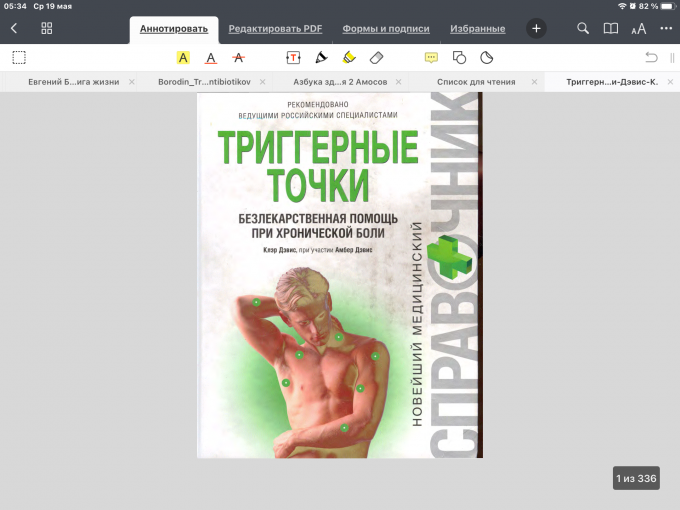
Task: Tap the toolbar drag handle at right edge
Action: [672, 58]
